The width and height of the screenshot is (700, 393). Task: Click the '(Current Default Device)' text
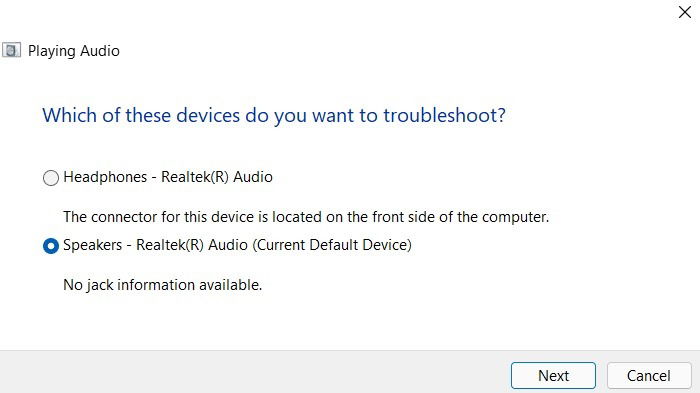[332, 245]
